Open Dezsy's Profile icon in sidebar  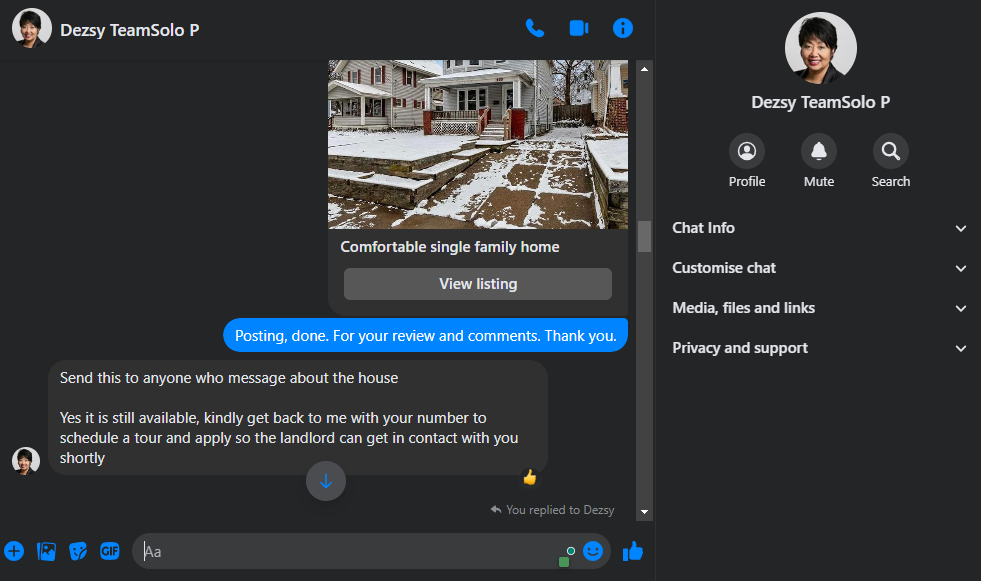coord(746,151)
